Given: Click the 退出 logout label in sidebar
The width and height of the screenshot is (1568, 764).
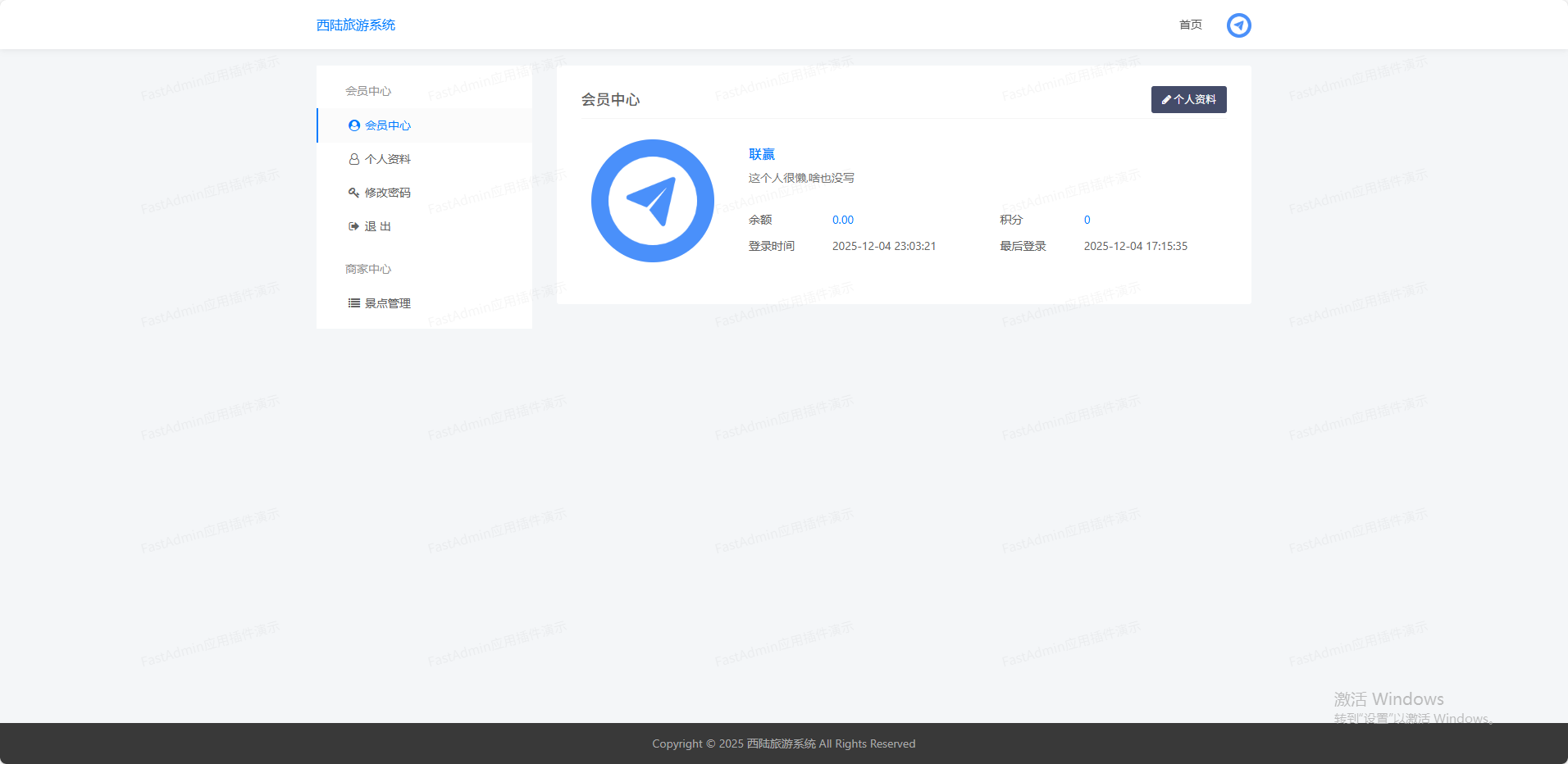Looking at the screenshot, I should click(378, 226).
